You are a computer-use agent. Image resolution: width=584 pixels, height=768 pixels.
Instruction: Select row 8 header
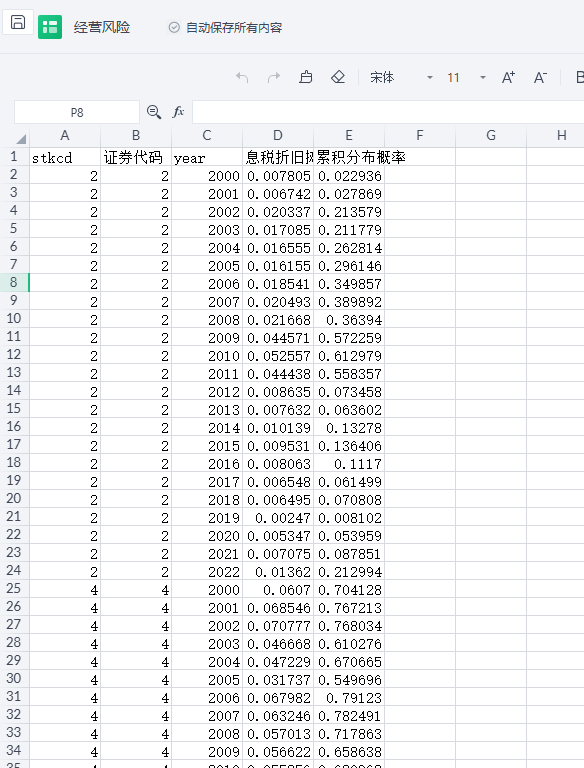[x=14, y=283]
